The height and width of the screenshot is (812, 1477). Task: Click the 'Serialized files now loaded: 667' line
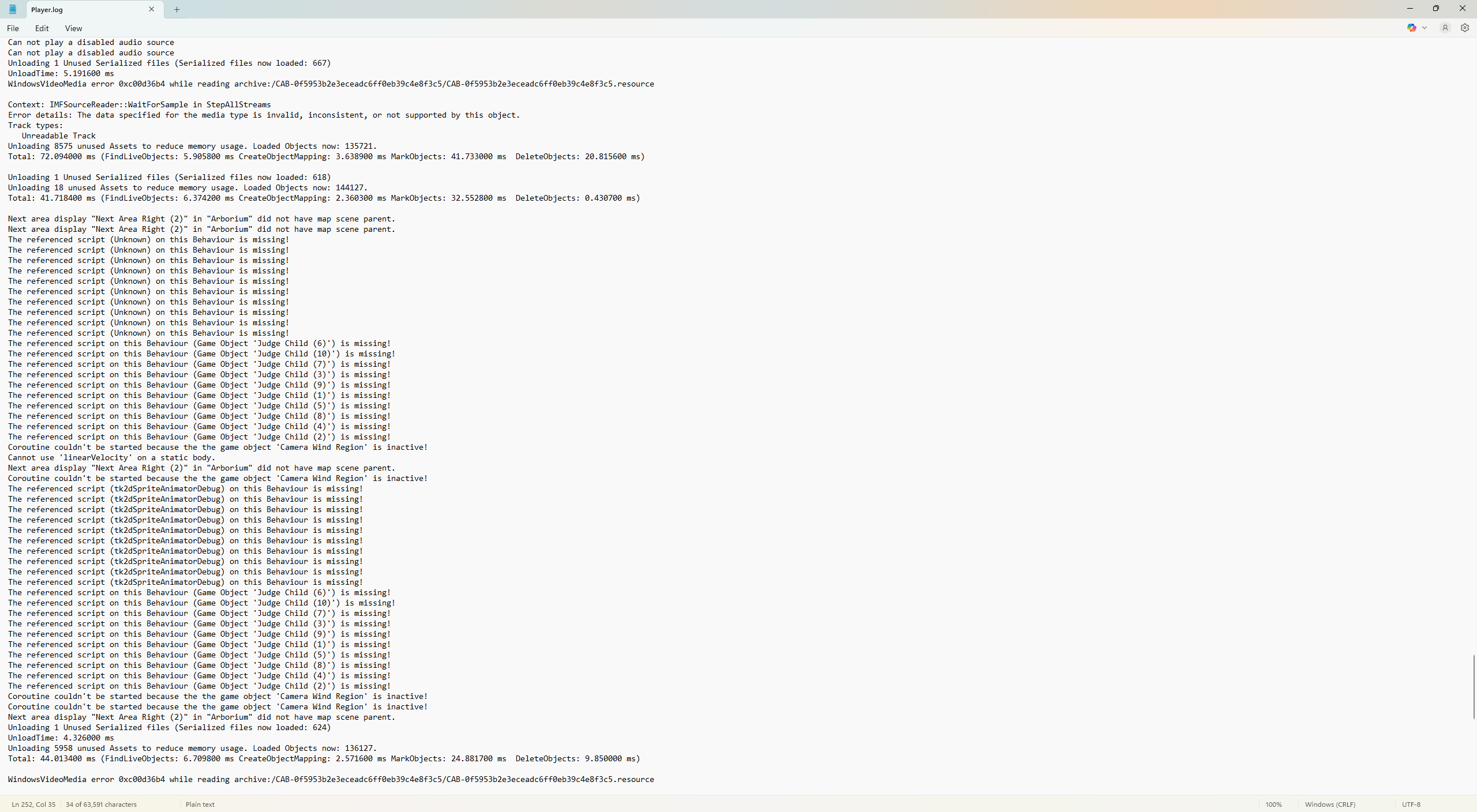tap(170, 63)
